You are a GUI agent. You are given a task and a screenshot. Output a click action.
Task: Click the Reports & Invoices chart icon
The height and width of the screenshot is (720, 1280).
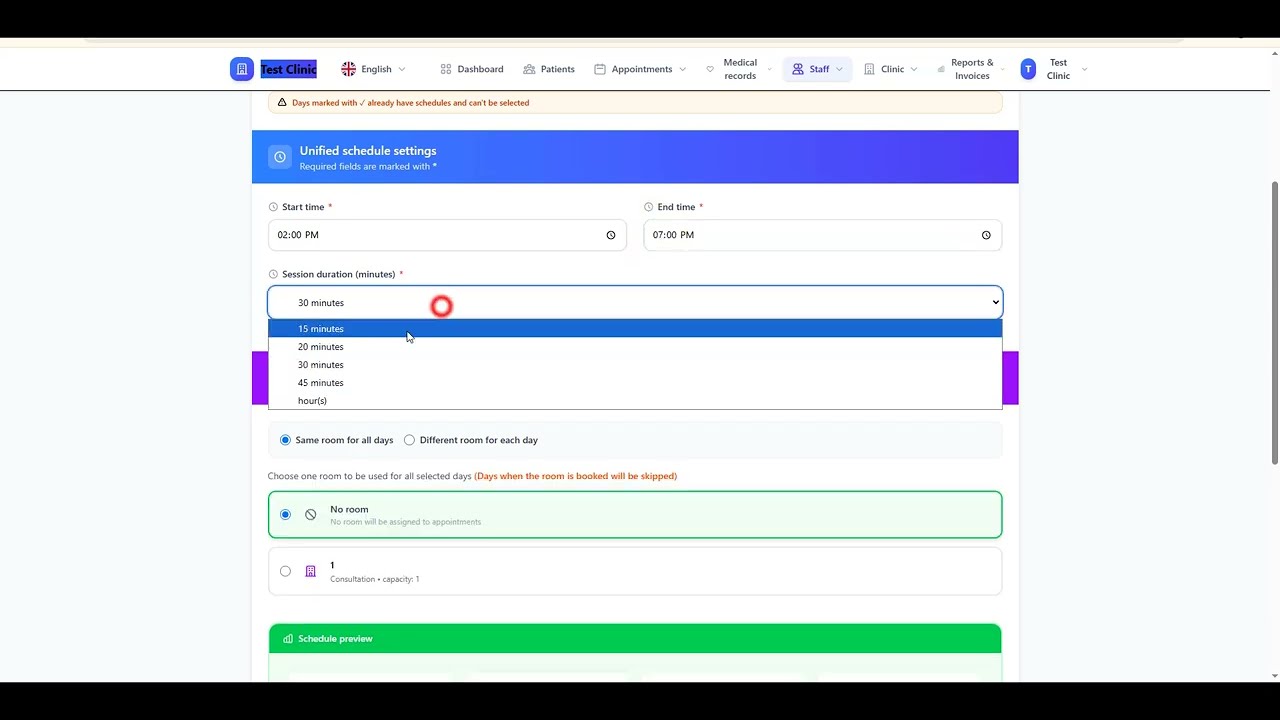coord(941,69)
